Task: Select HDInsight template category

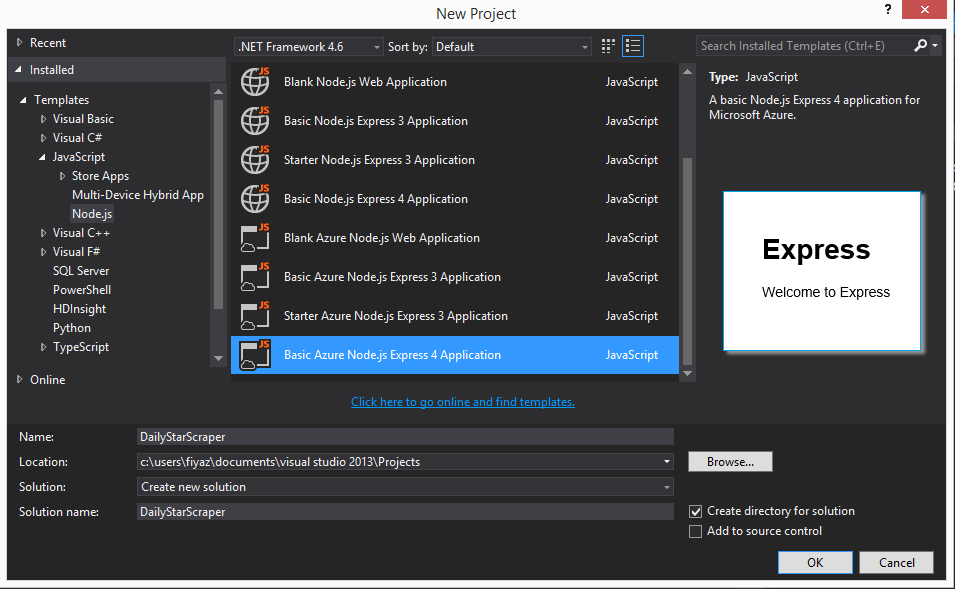Action: (x=79, y=309)
